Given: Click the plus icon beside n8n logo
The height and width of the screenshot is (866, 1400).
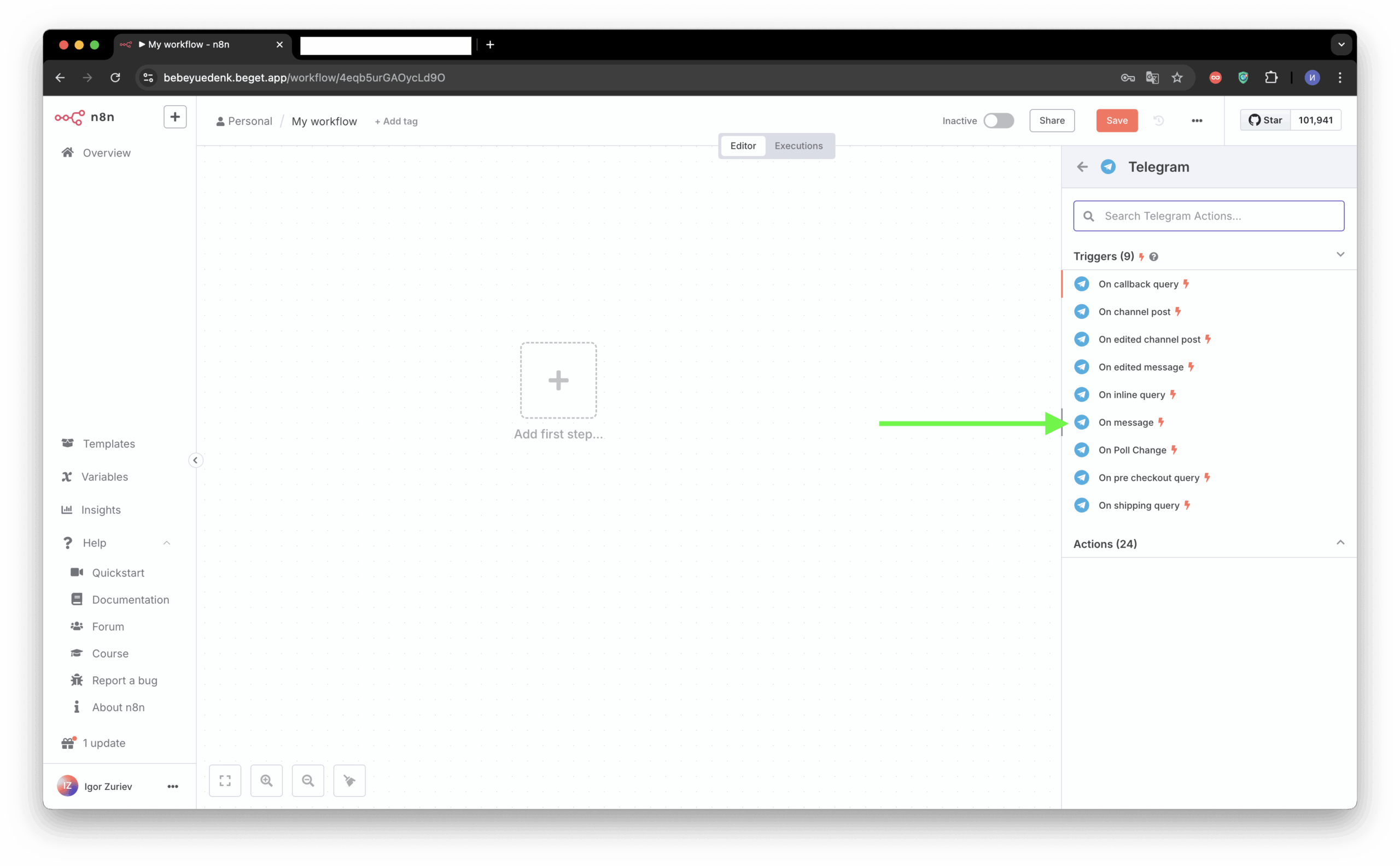Looking at the screenshot, I should (174, 117).
